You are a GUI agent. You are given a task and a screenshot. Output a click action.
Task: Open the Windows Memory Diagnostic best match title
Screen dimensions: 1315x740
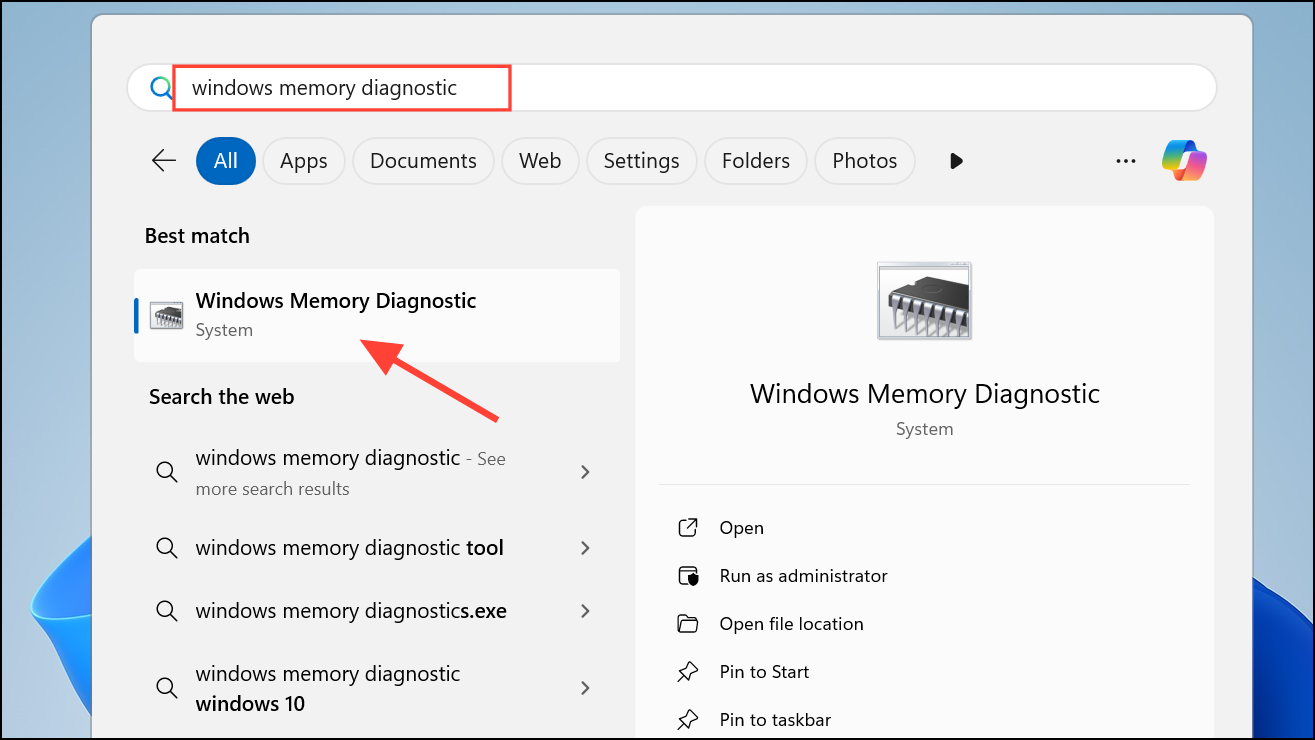click(x=336, y=301)
